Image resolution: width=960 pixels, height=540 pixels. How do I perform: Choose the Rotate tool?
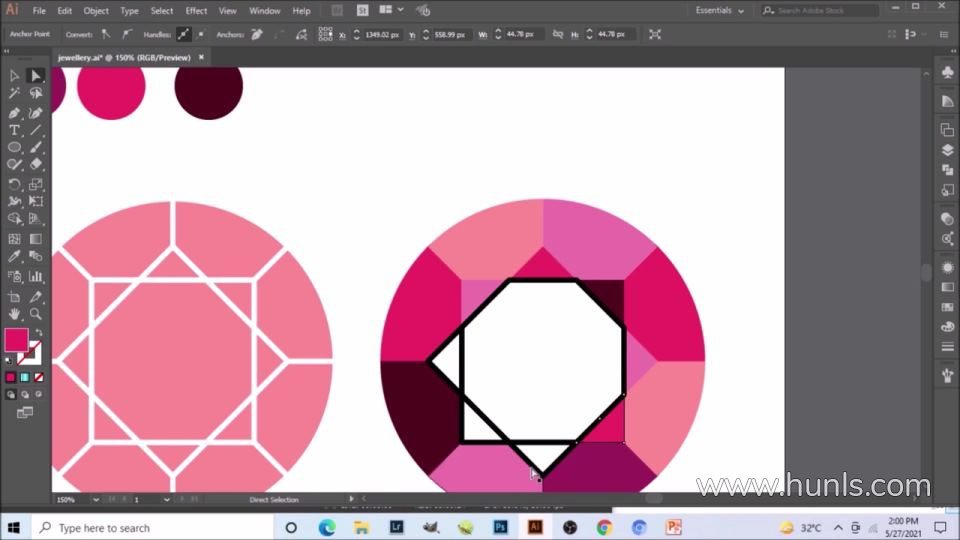(14, 184)
